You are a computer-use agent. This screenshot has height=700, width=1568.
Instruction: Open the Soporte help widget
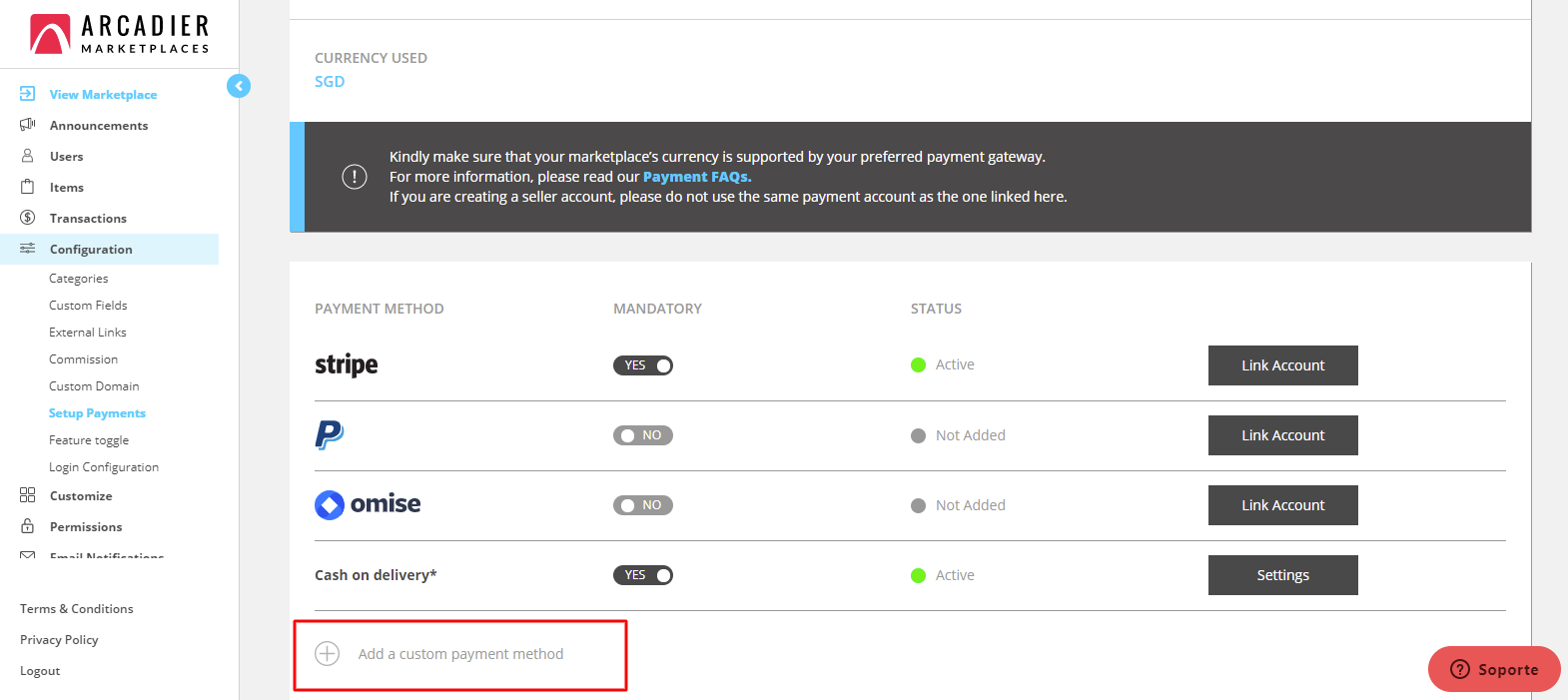click(x=1494, y=669)
